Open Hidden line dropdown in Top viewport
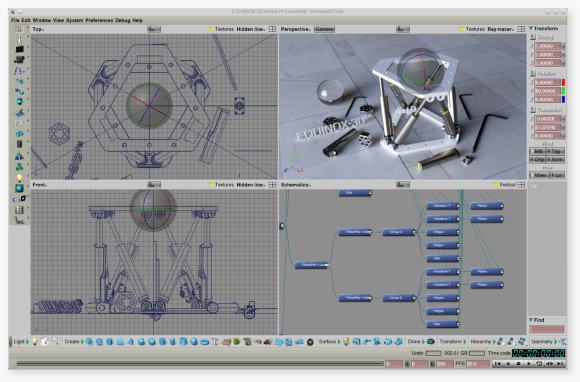This screenshot has width=580, height=382. (251, 29)
